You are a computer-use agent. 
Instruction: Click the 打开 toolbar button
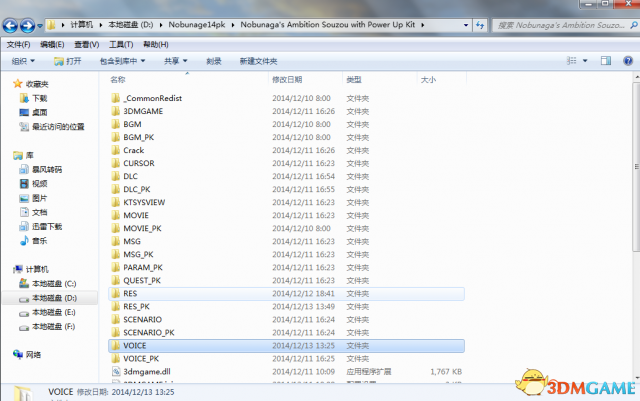68,61
